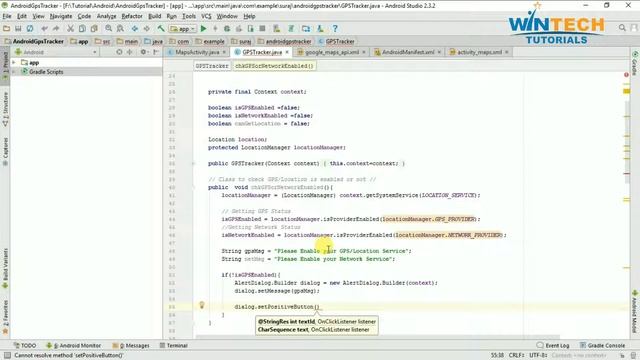Screen dimensions: 640x360
Task: Click the Stop square icon
Action: 262,29
